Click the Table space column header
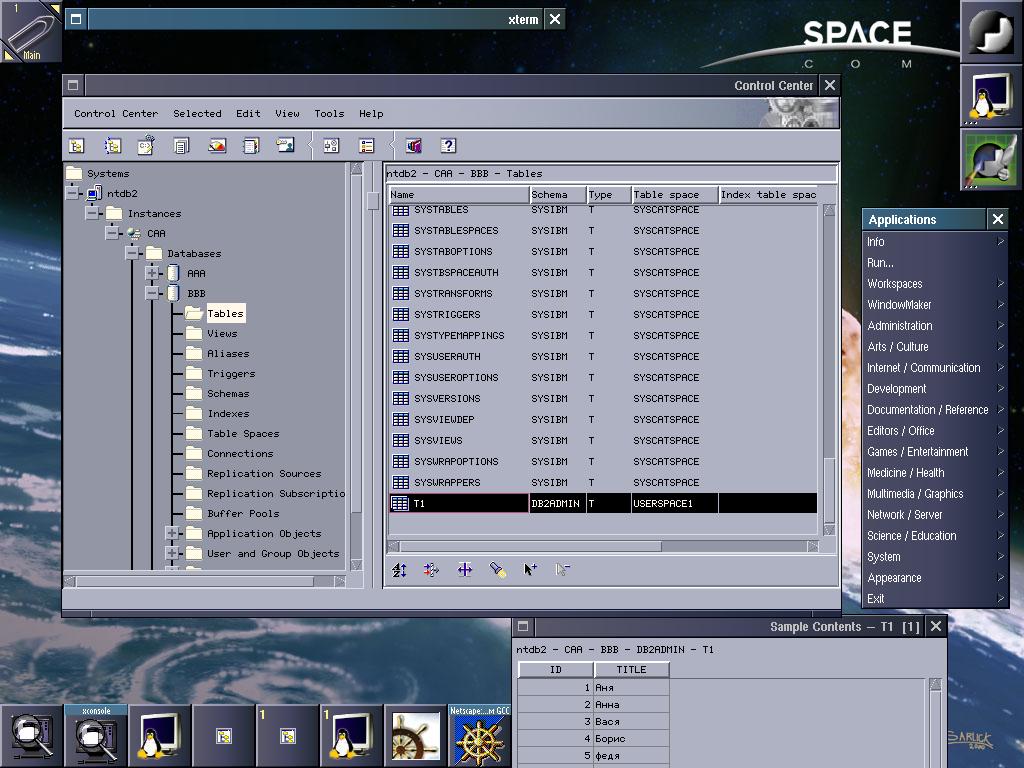 (675, 195)
